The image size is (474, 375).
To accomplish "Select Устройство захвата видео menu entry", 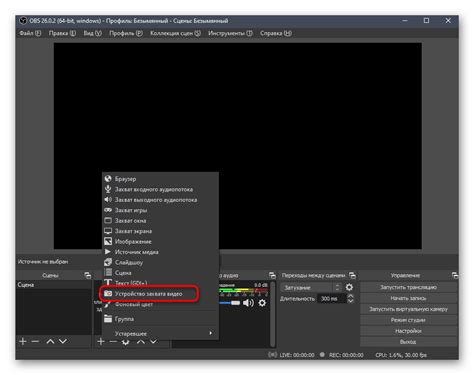I will pos(149,294).
